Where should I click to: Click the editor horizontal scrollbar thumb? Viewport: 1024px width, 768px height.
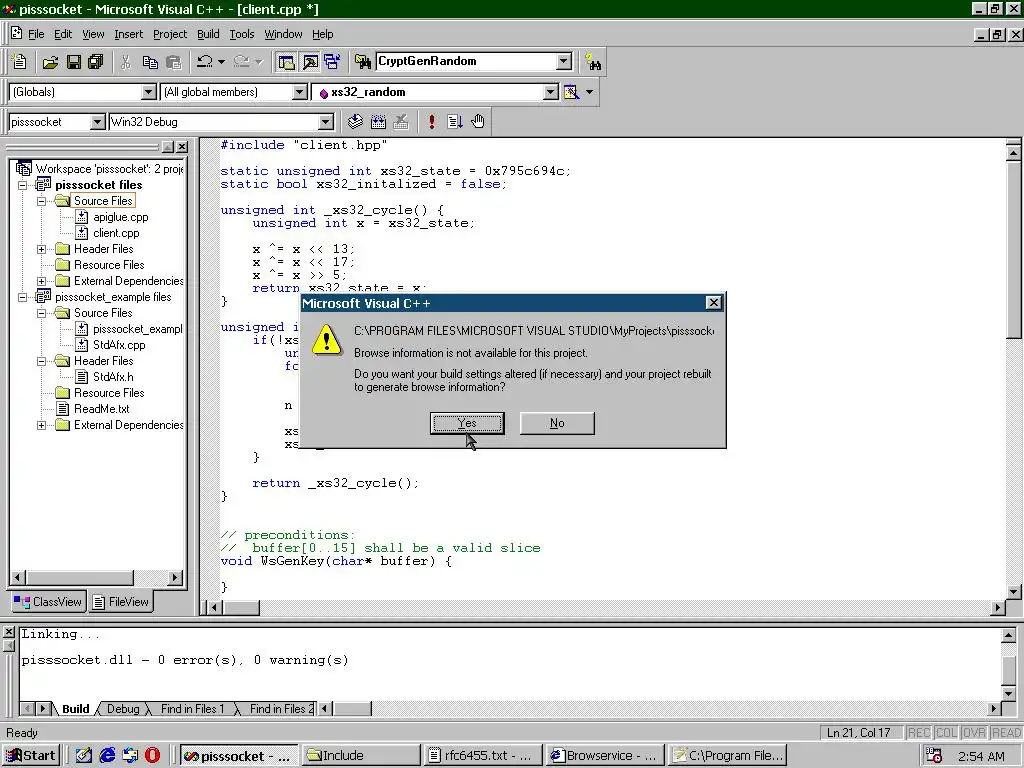coord(242,607)
